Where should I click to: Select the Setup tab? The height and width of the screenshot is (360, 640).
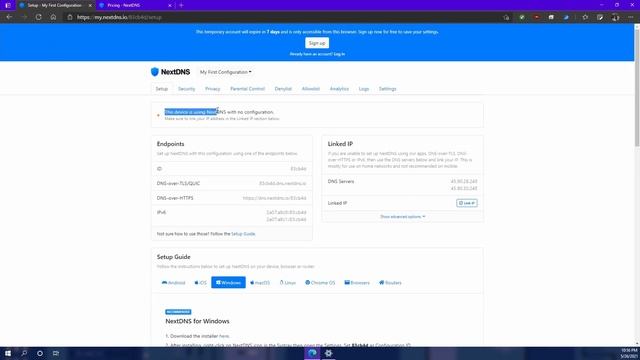pyautogui.click(x=162, y=89)
